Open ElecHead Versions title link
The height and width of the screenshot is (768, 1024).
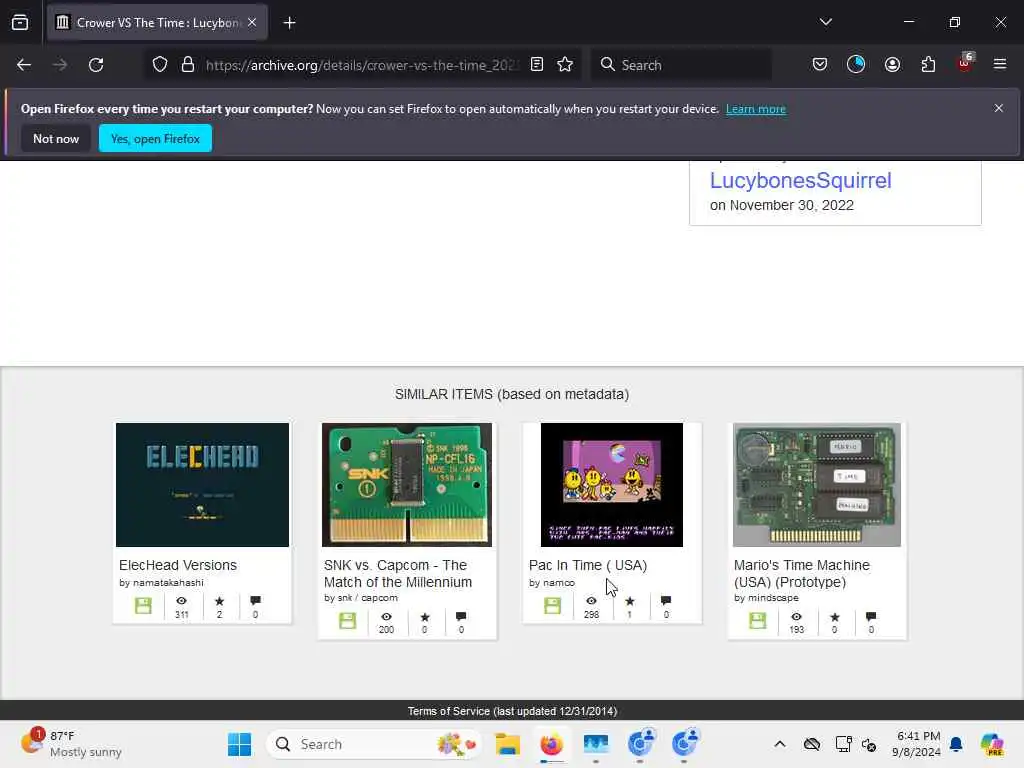pyautogui.click(x=178, y=565)
